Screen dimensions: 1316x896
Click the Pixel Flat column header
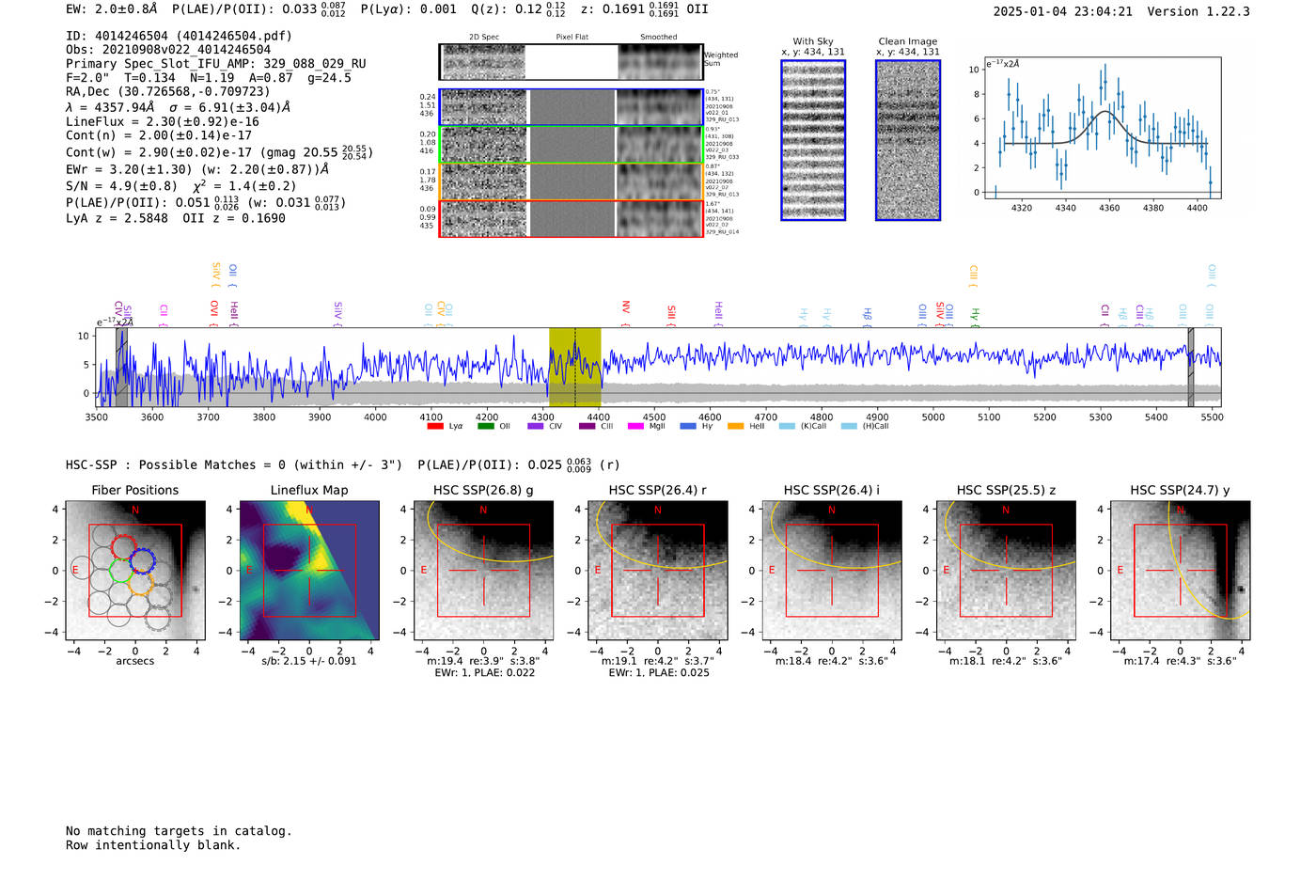(572, 38)
